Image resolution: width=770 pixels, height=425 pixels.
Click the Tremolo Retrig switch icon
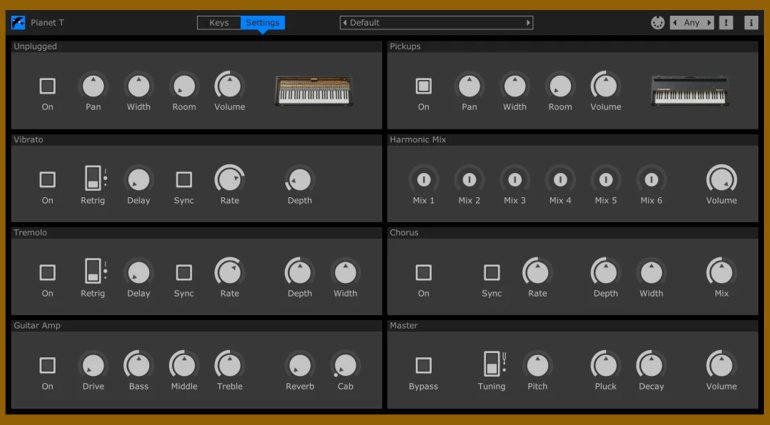92,272
